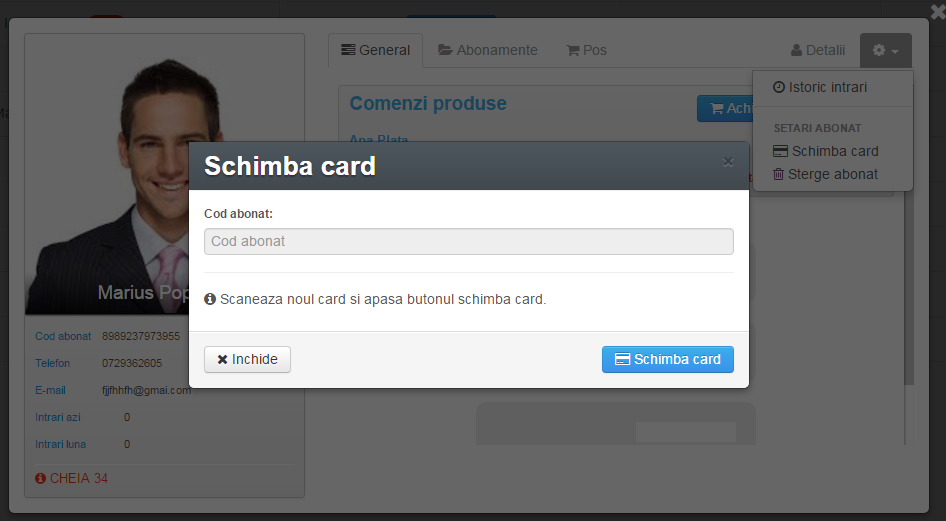Confirm with blue Schimba card button

(x=668, y=359)
